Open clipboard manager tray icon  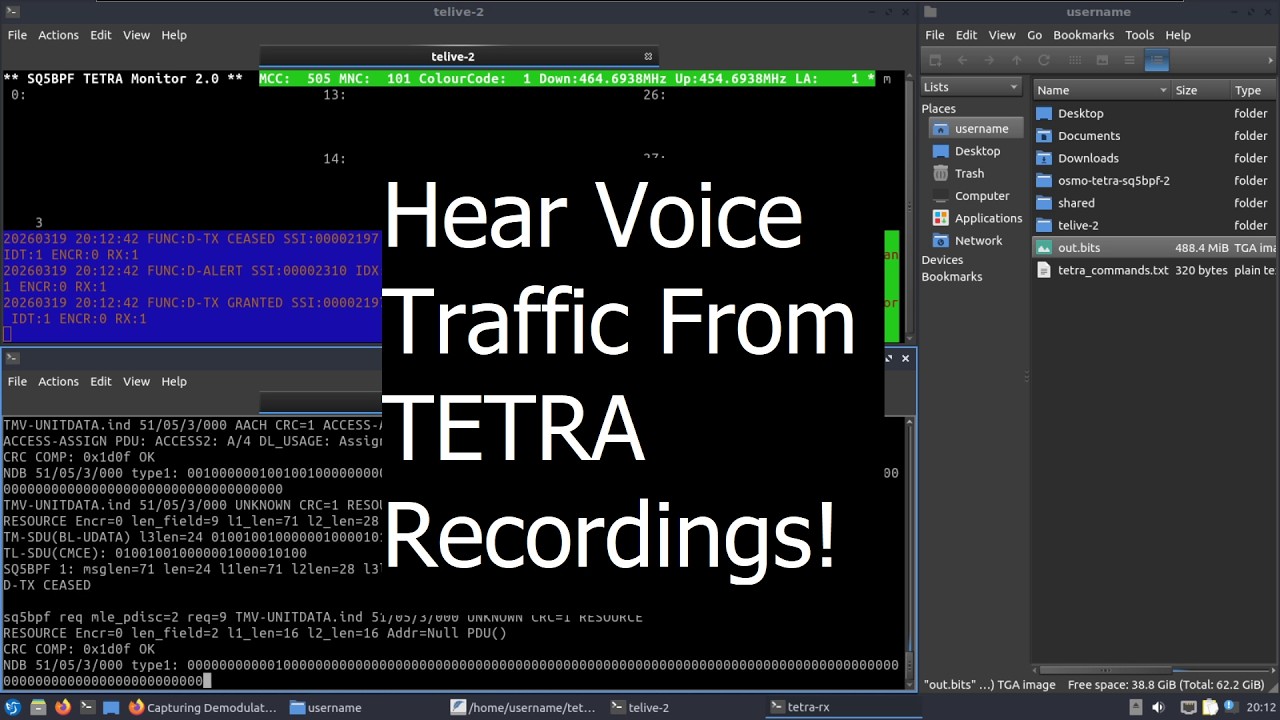coord(1209,707)
